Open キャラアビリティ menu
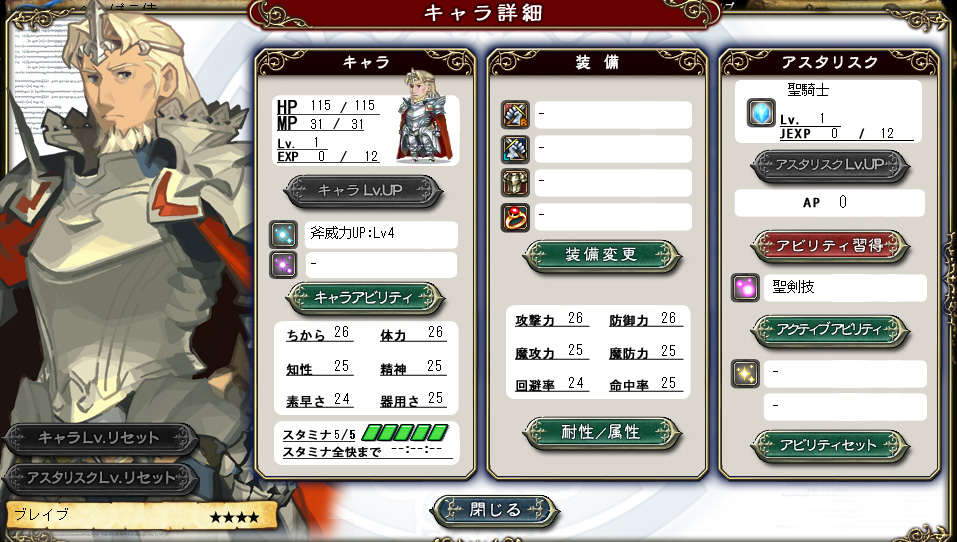Screen dimensions: 957x542 point(365,298)
